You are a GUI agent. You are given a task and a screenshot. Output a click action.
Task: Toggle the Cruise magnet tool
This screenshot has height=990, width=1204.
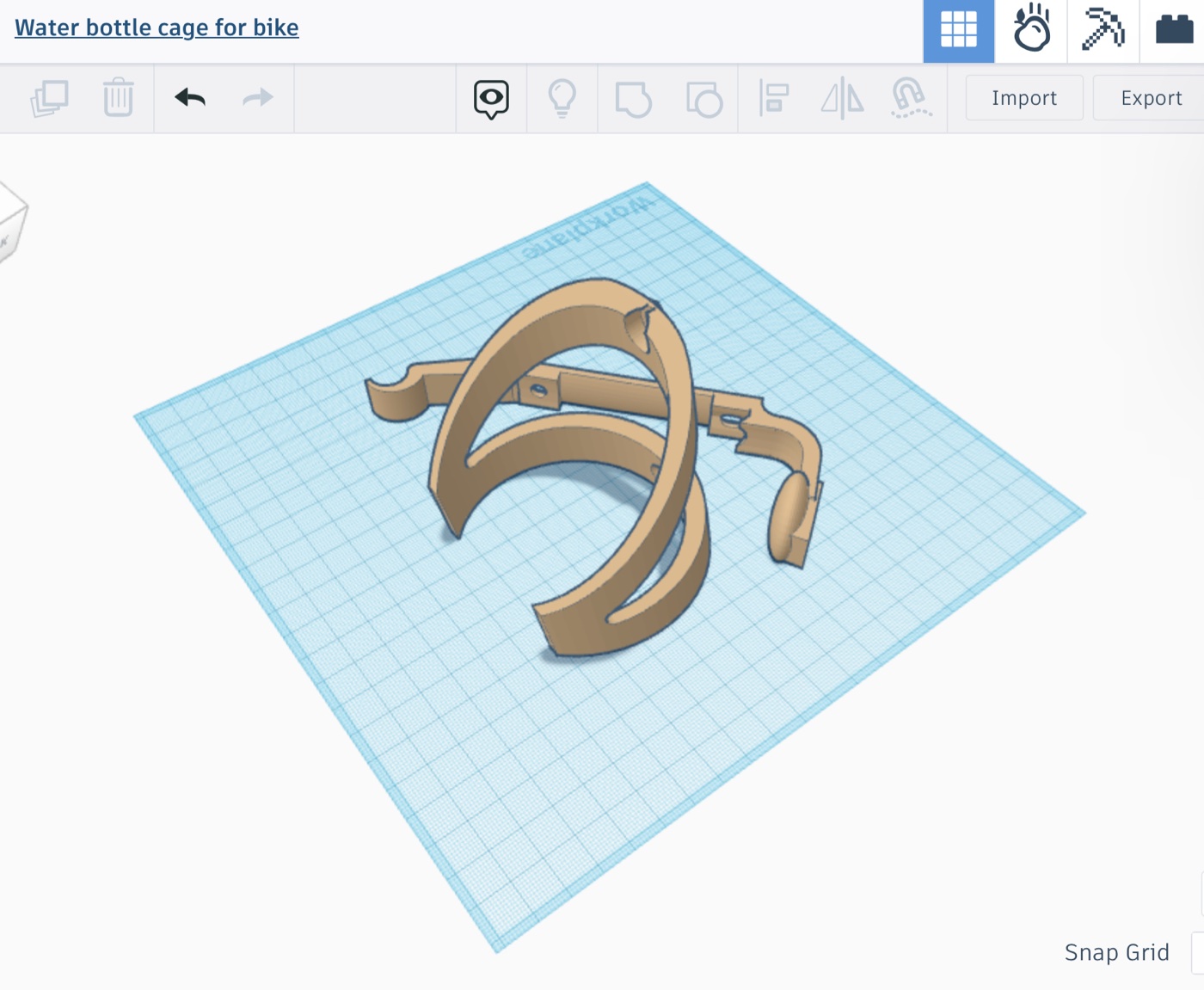(911, 97)
